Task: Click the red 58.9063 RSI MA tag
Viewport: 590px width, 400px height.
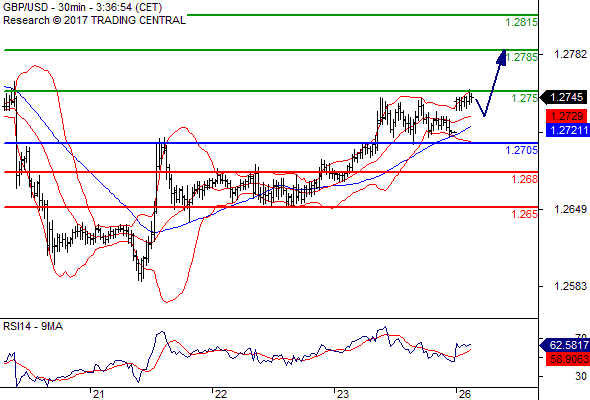Action: coord(567,359)
